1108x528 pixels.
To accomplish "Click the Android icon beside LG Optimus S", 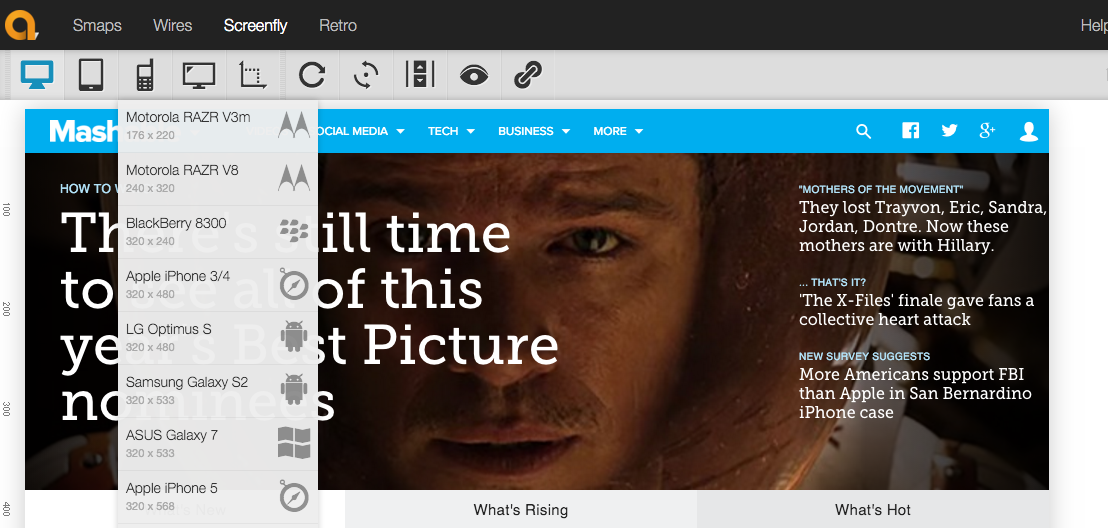I will (x=294, y=336).
